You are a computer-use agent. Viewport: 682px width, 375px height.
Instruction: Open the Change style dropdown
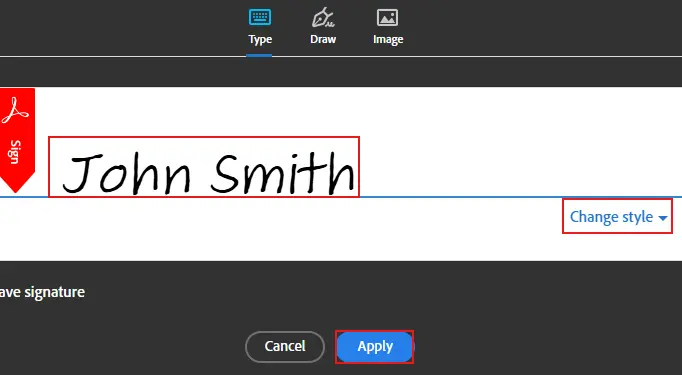click(617, 216)
